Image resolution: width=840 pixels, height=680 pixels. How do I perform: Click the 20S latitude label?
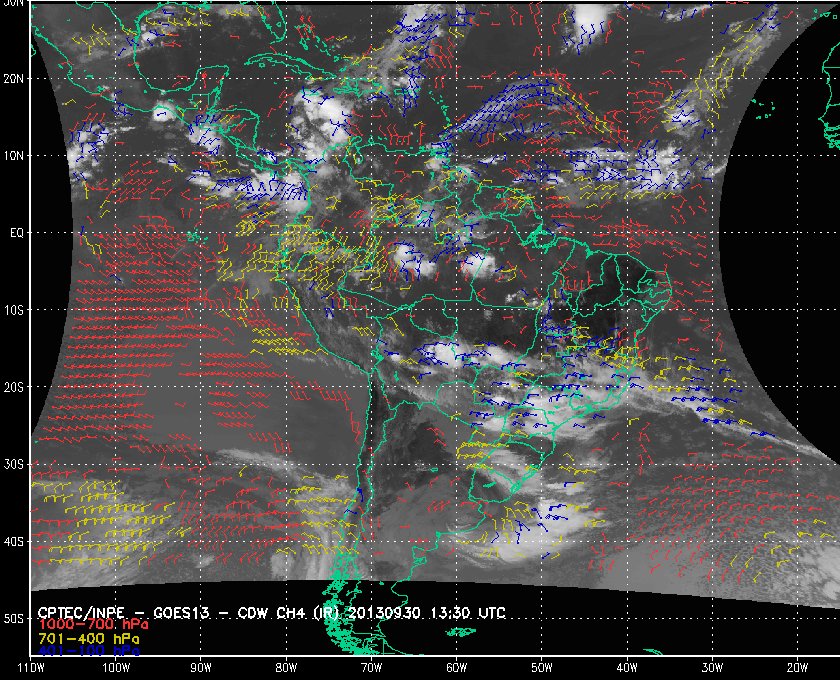pyautogui.click(x=13, y=387)
